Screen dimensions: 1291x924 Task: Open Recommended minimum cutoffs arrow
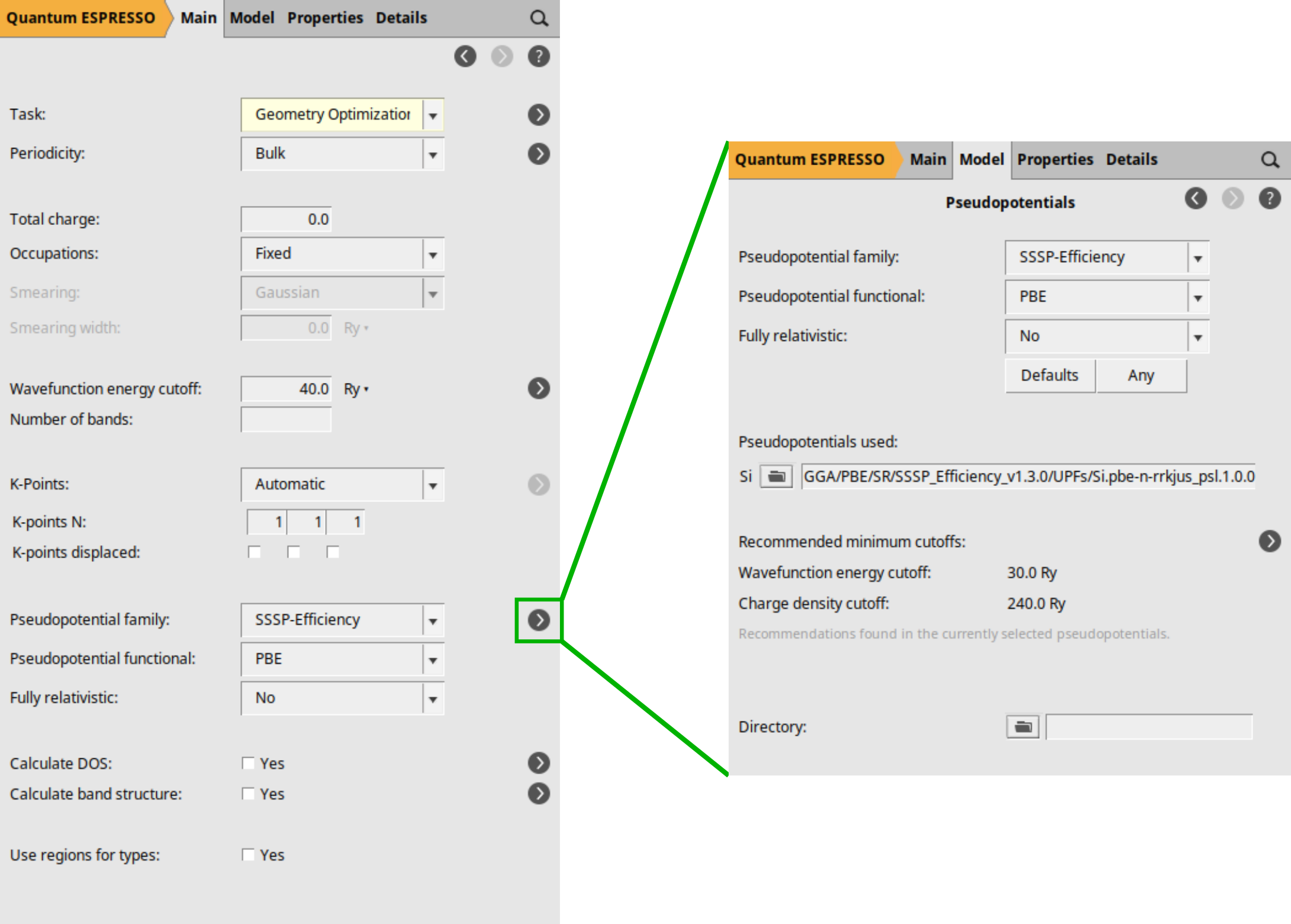(1269, 541)
